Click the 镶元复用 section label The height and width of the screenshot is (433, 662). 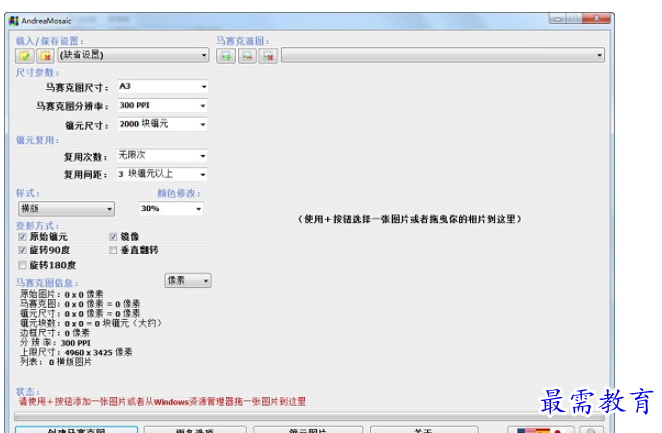(38, 140)
